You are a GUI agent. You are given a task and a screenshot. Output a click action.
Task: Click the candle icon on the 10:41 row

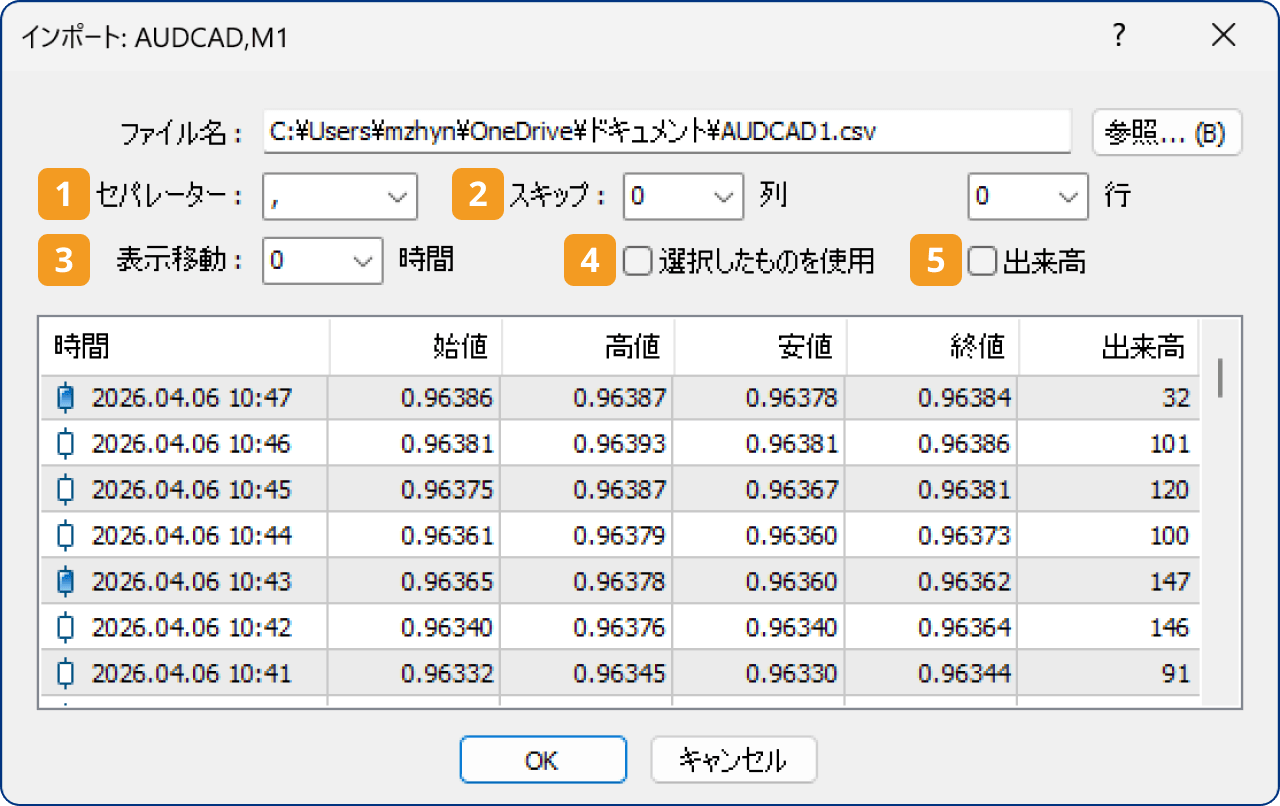coord(65,673)
